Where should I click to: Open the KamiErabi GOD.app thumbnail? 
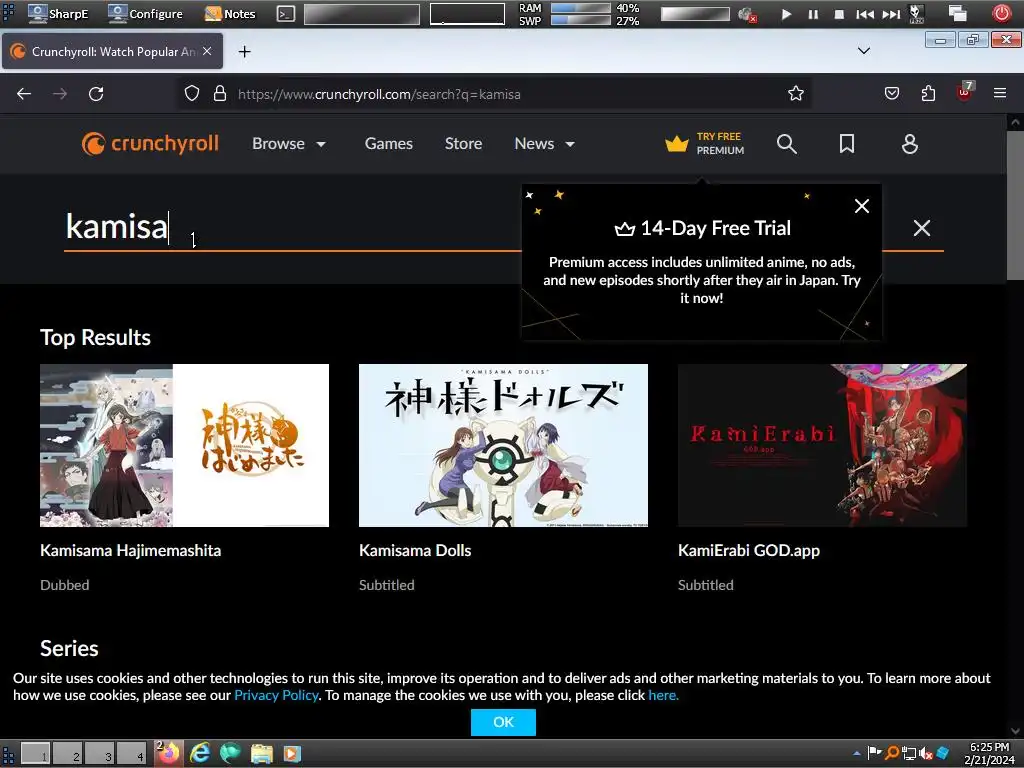click(822, 445)
